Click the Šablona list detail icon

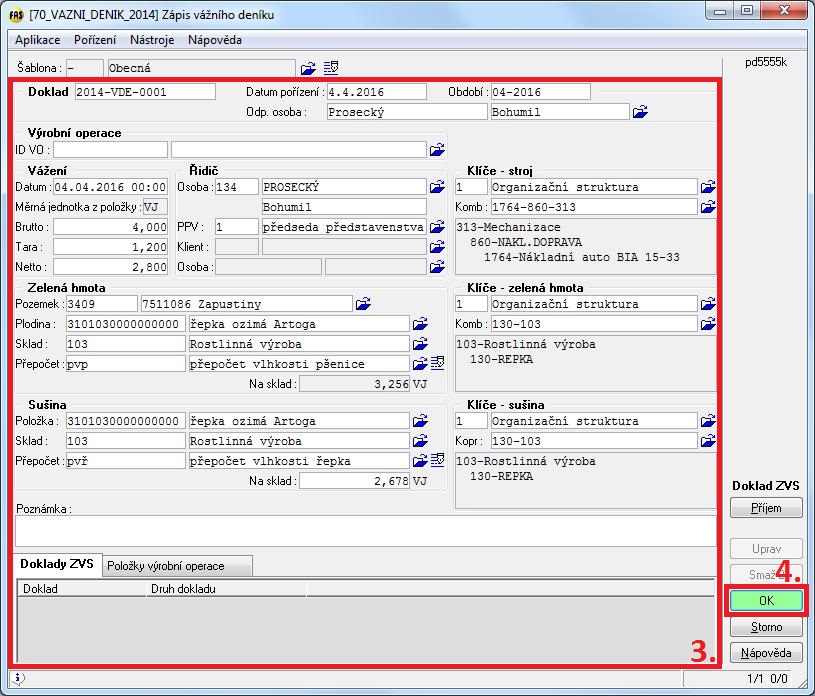(x=331, y=68)
